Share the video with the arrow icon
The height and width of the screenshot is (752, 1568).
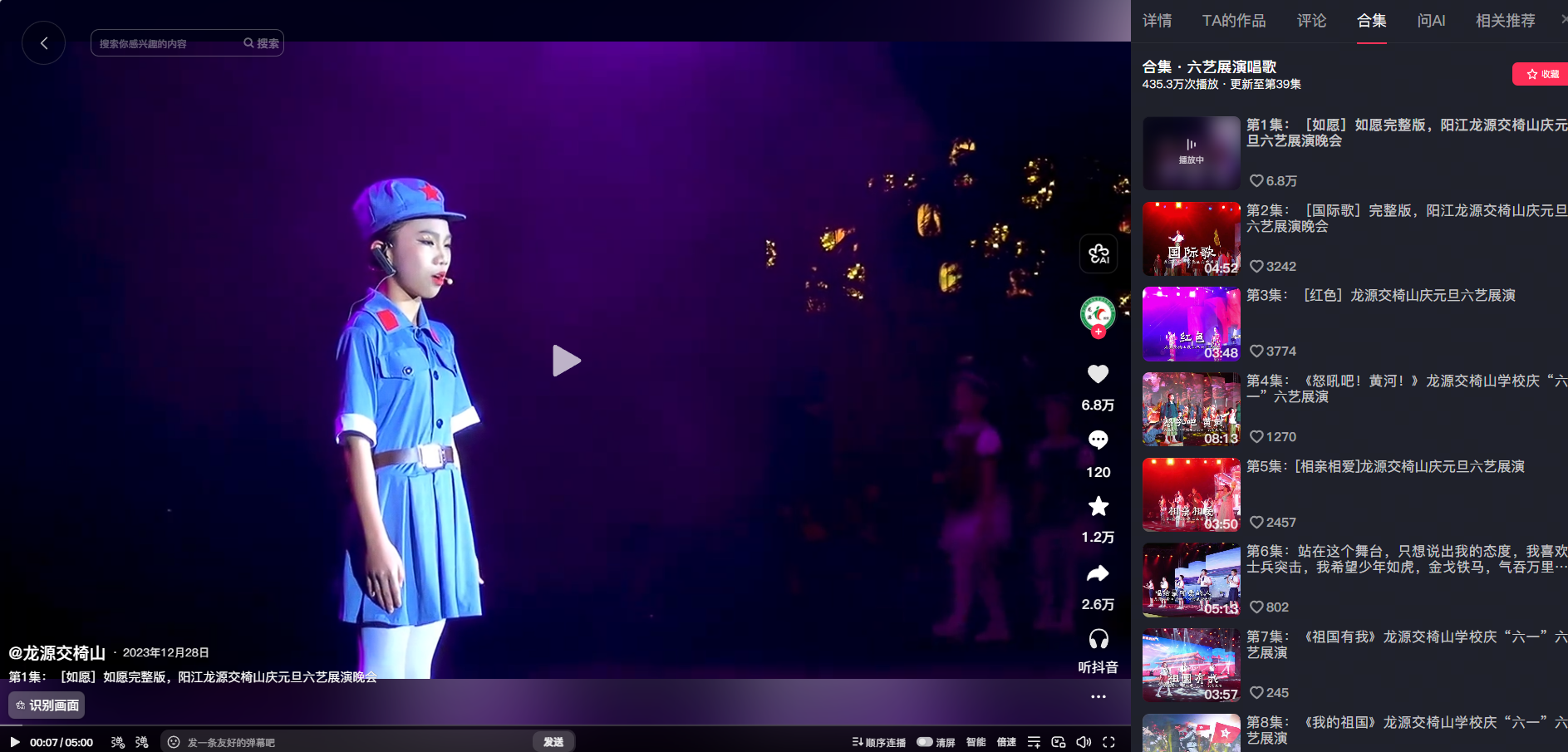(1098, 573)
